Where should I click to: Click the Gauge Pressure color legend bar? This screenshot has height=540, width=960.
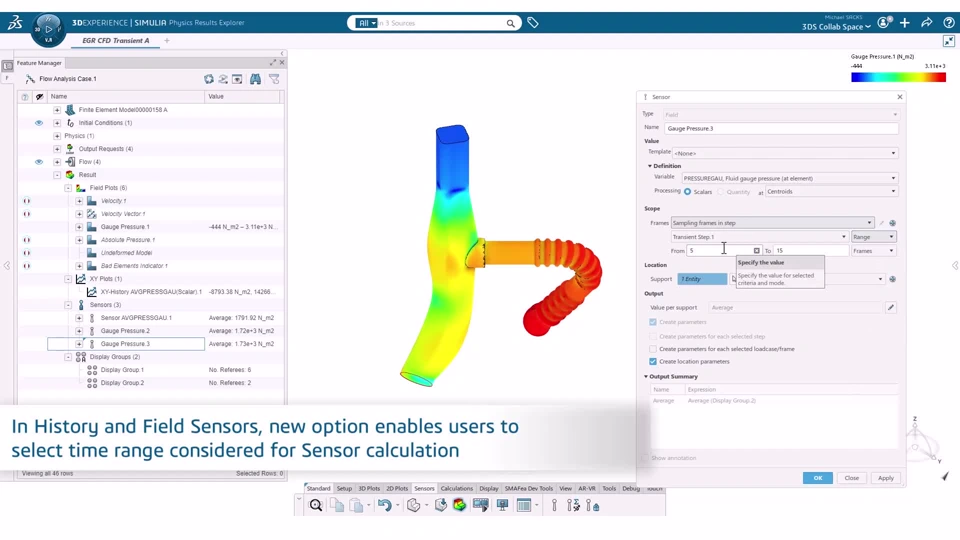tap(898, 77)
